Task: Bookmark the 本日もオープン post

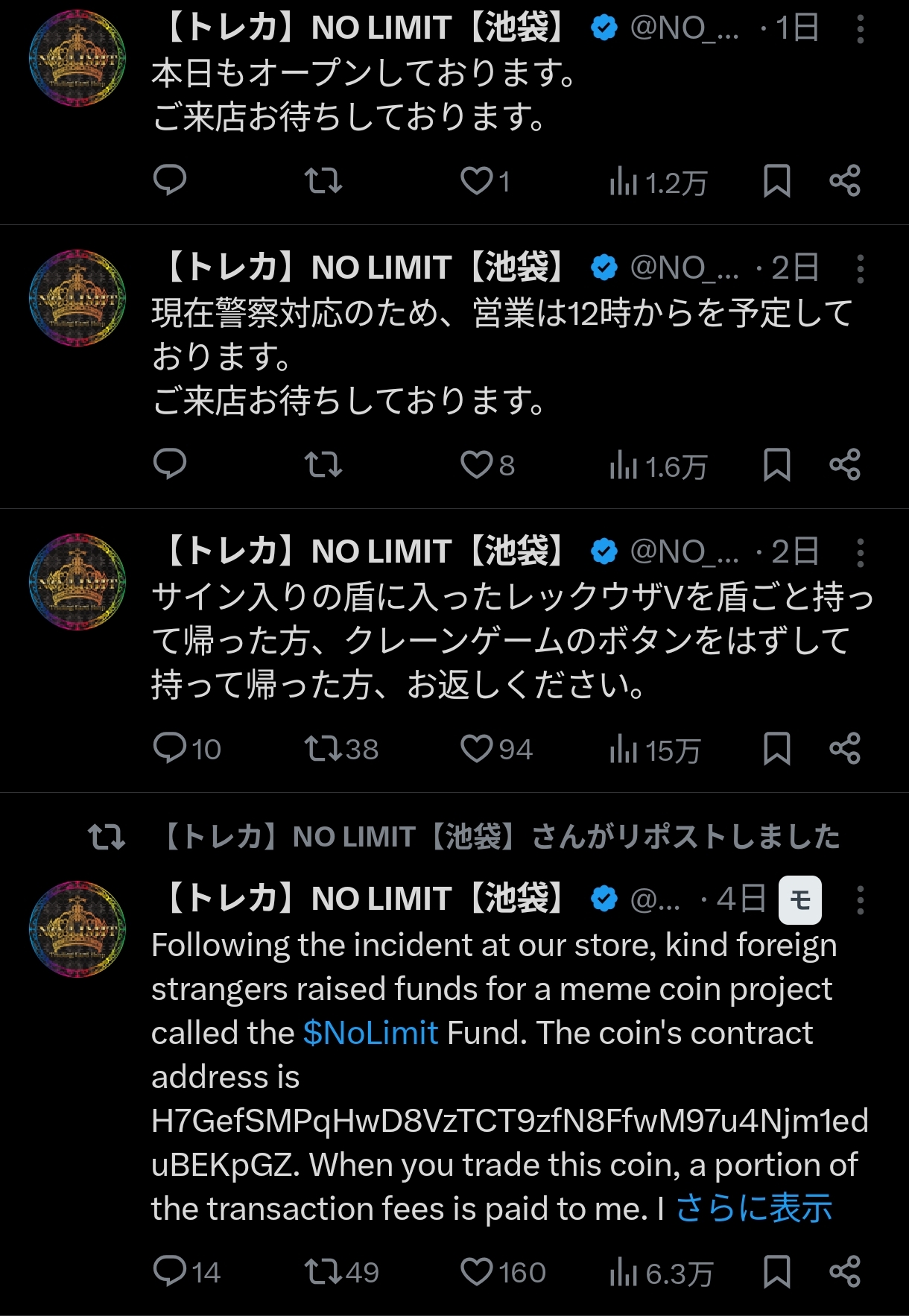Action: [x=776, y=181]
